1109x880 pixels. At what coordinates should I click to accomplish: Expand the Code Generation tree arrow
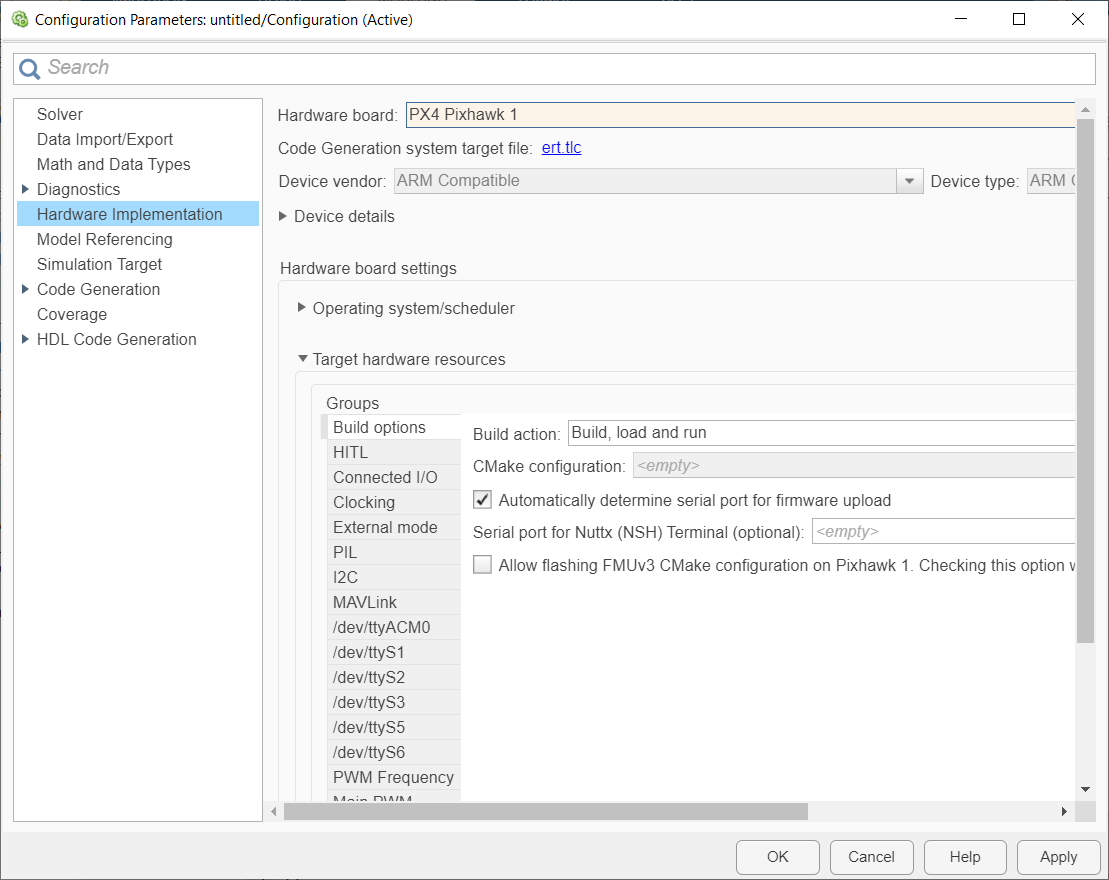(x=25, y=289)
